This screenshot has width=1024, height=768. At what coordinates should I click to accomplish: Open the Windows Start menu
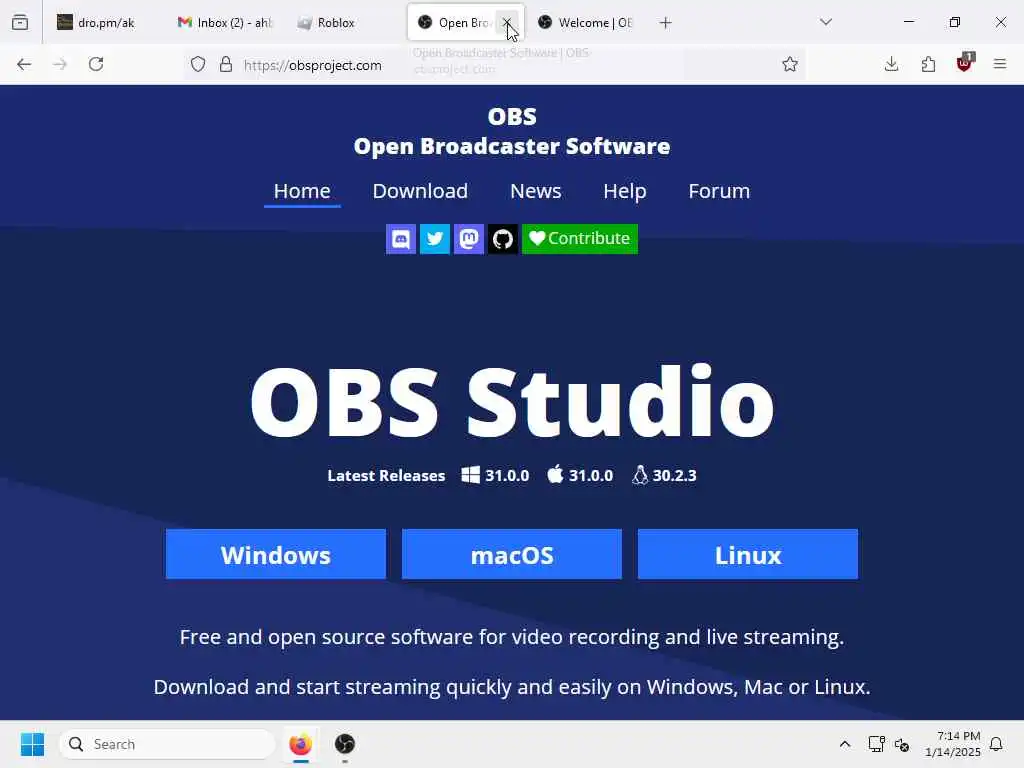(32, 744)
